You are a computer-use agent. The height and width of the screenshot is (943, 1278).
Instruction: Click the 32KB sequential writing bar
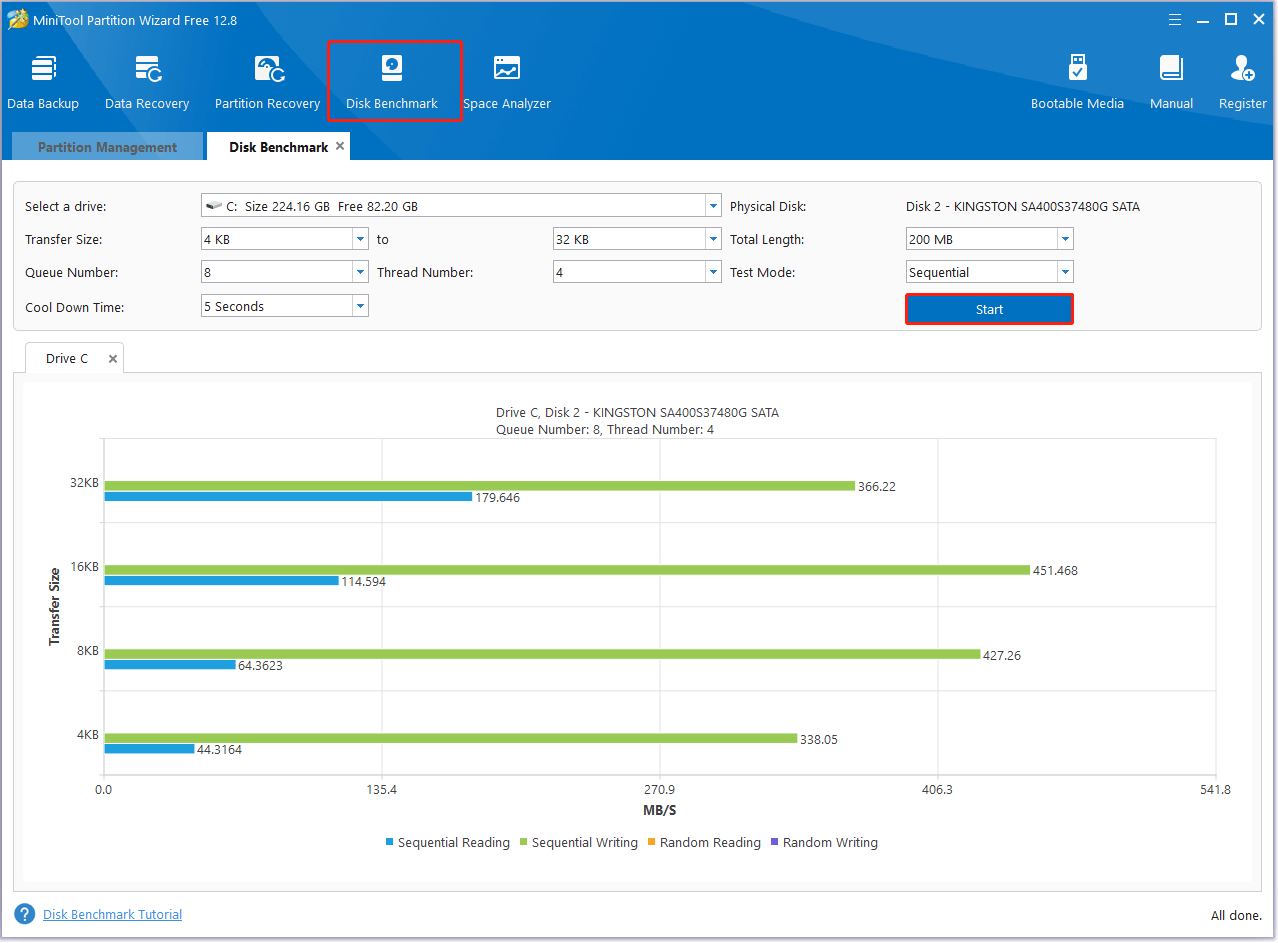coord(479,486)
